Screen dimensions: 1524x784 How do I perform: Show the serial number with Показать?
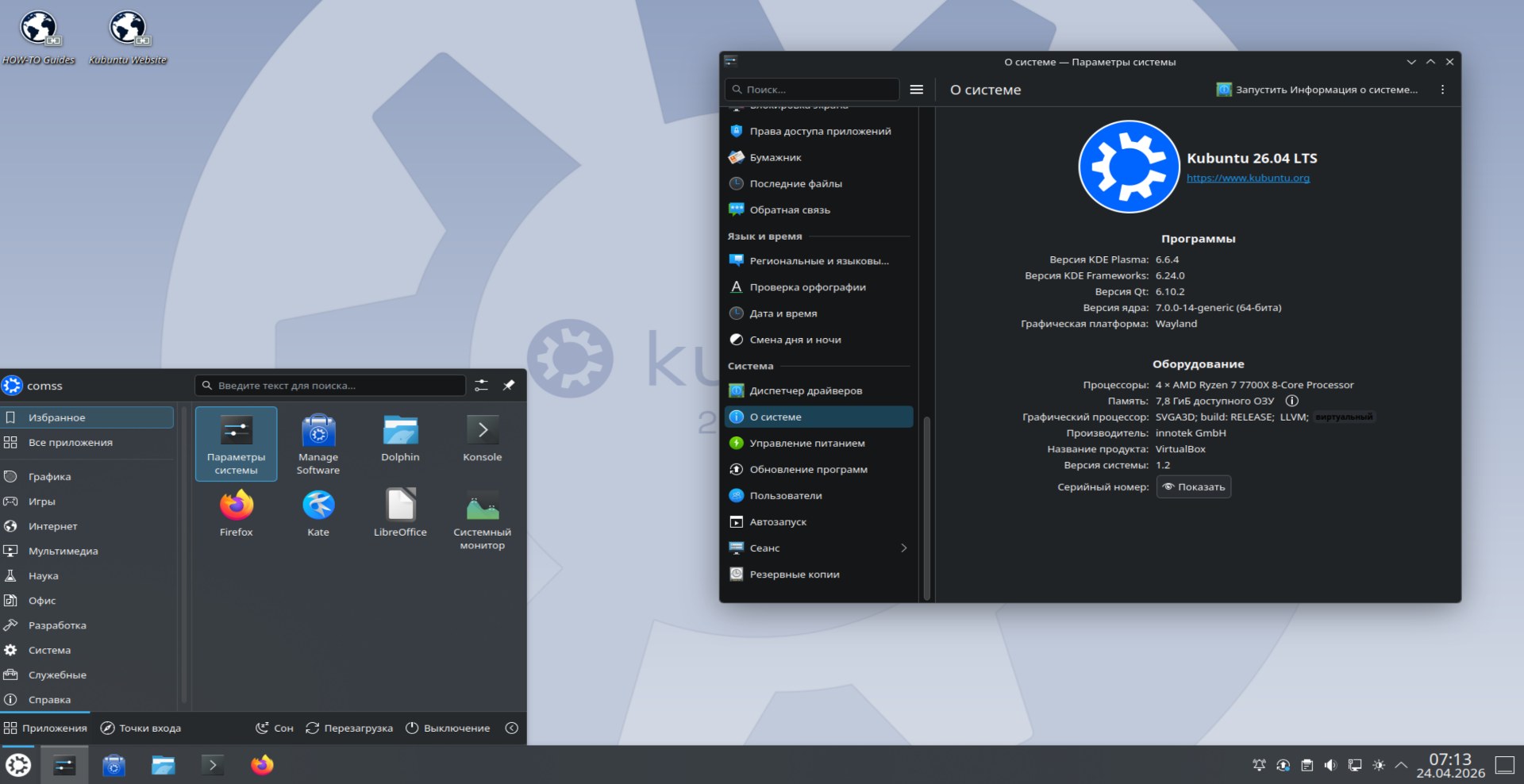point(1194,487)
